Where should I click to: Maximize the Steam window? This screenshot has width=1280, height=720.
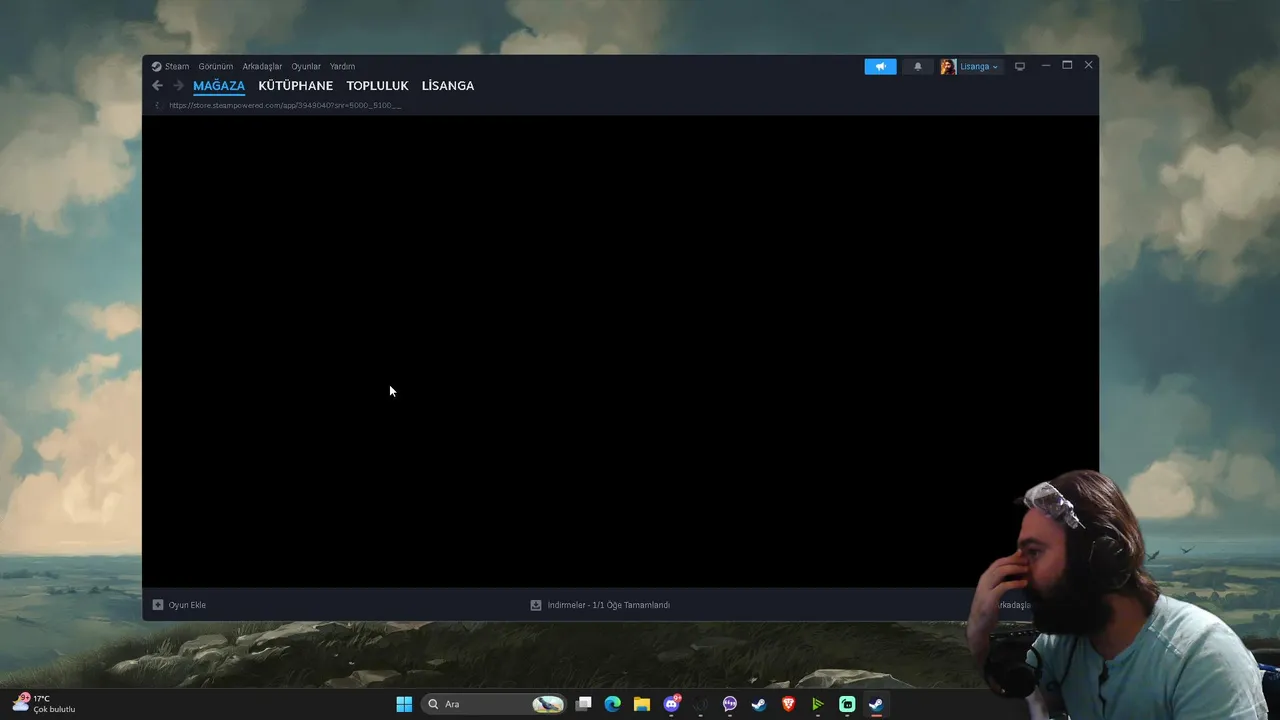click(1067, 65)
